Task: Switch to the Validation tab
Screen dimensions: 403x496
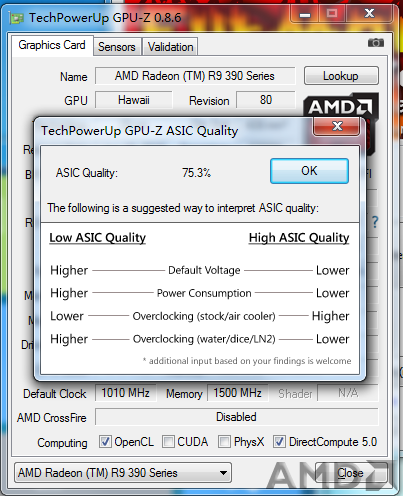Action: click(x=170, y=47)
